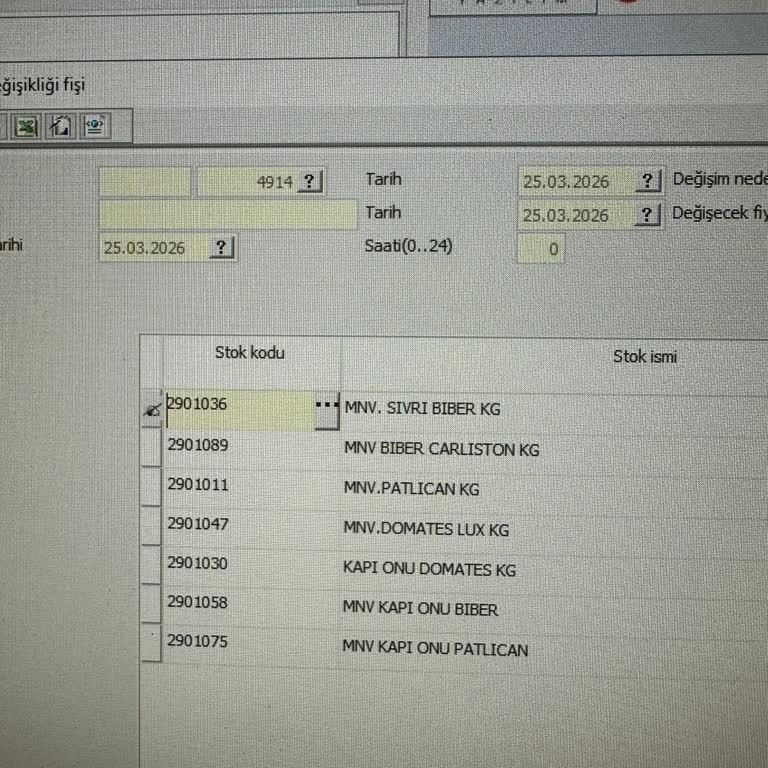This screenshot has width=768, height=768.
Task: Click stock name MNV. SIVRI BIBER KG
Action: (x=422, y=408)
